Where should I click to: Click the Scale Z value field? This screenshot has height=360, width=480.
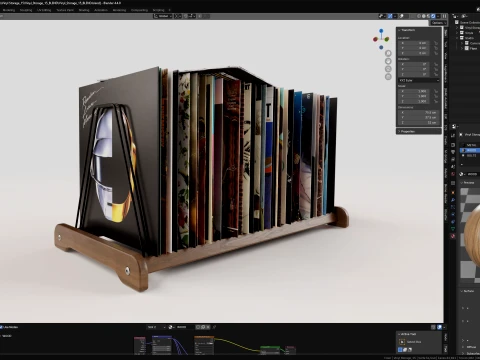click(415, 101)
